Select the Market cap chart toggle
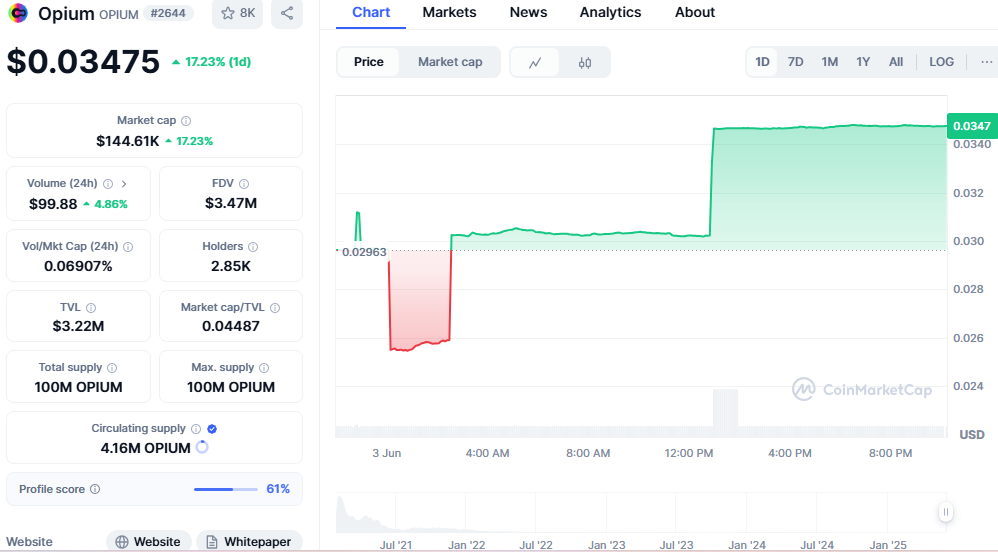This screenshot has height=552, width=998. coord(450,62)
